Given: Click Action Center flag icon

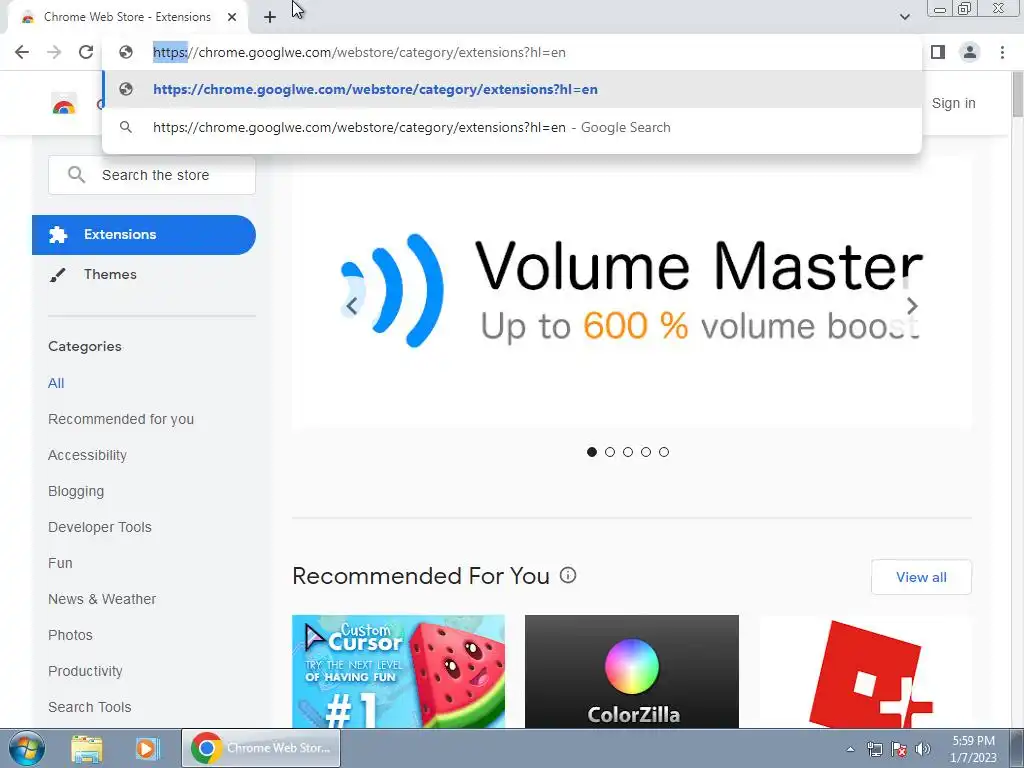Looking at the screenshot, I should click(899, 749).
